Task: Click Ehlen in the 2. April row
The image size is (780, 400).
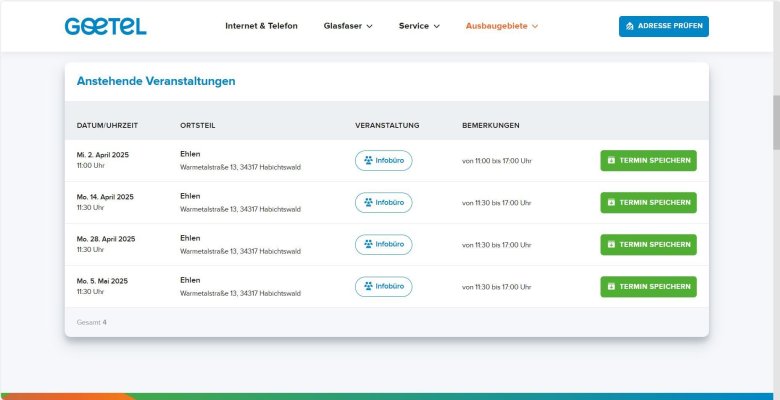Action: 190,154
